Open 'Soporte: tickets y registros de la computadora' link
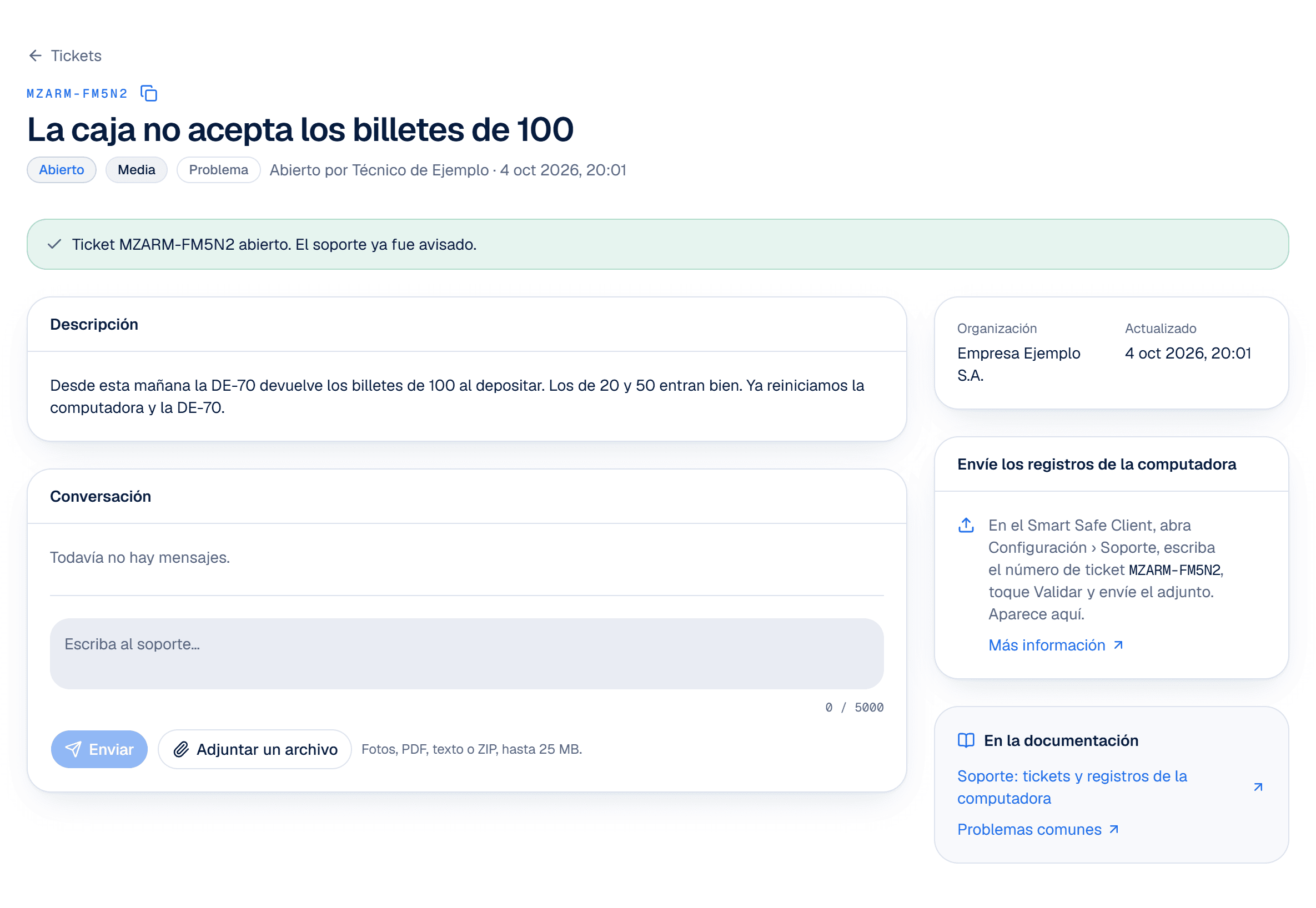 (x=1072, y=788)
